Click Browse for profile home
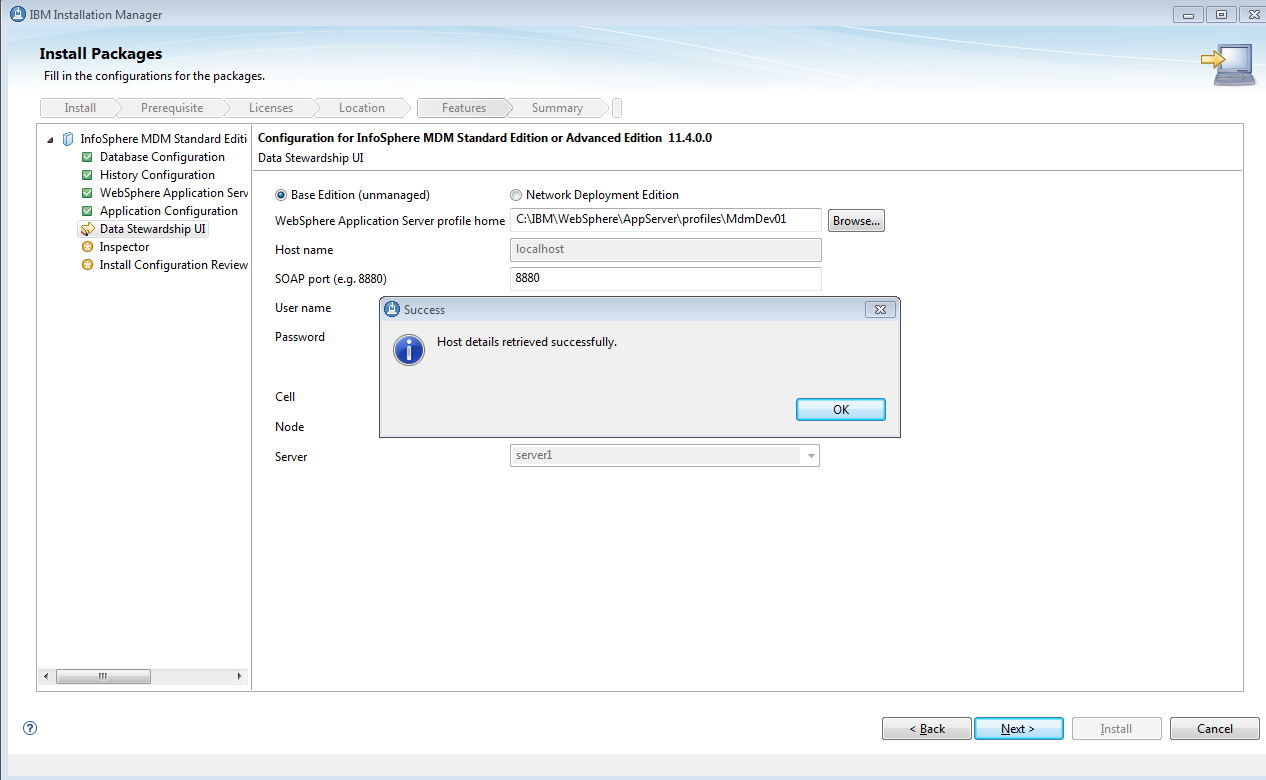This screenshot has height=780, width=1266. click(x=856, y=221)
